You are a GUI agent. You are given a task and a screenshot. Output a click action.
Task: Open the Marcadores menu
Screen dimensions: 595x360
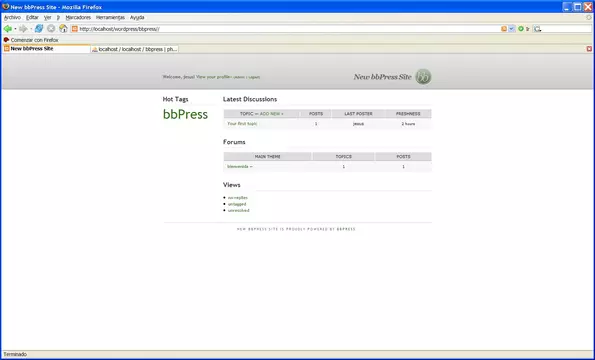pos(78,17)
